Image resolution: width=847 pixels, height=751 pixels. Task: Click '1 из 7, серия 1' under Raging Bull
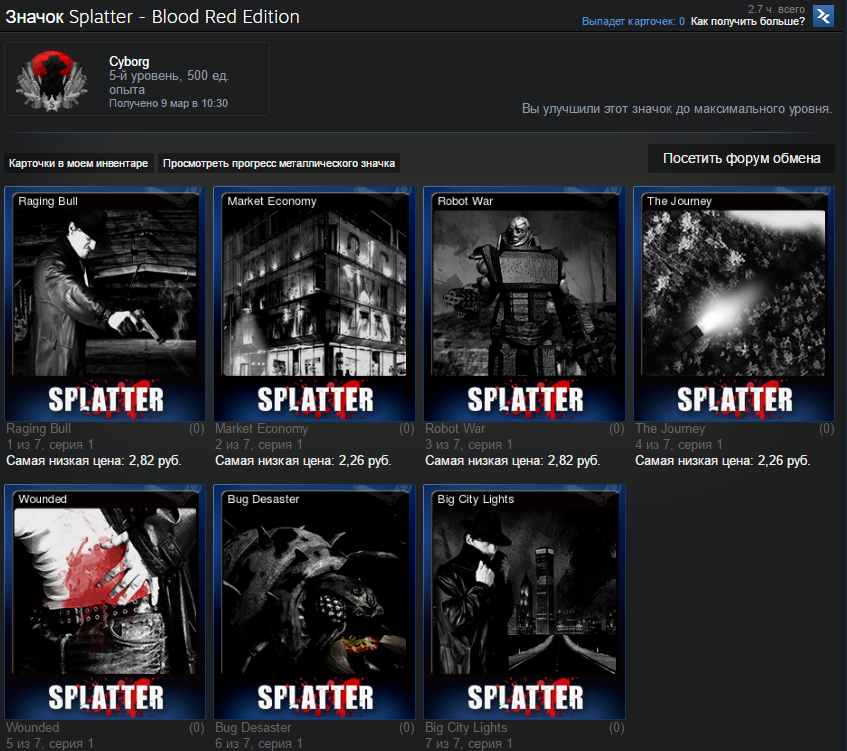50,445
